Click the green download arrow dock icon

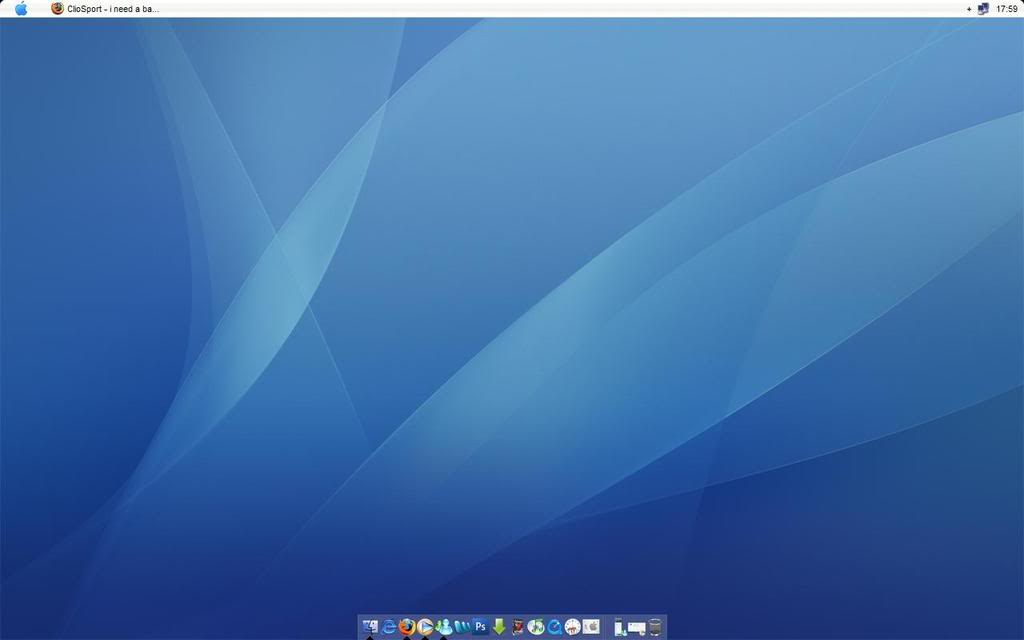[x=499, y=627]
